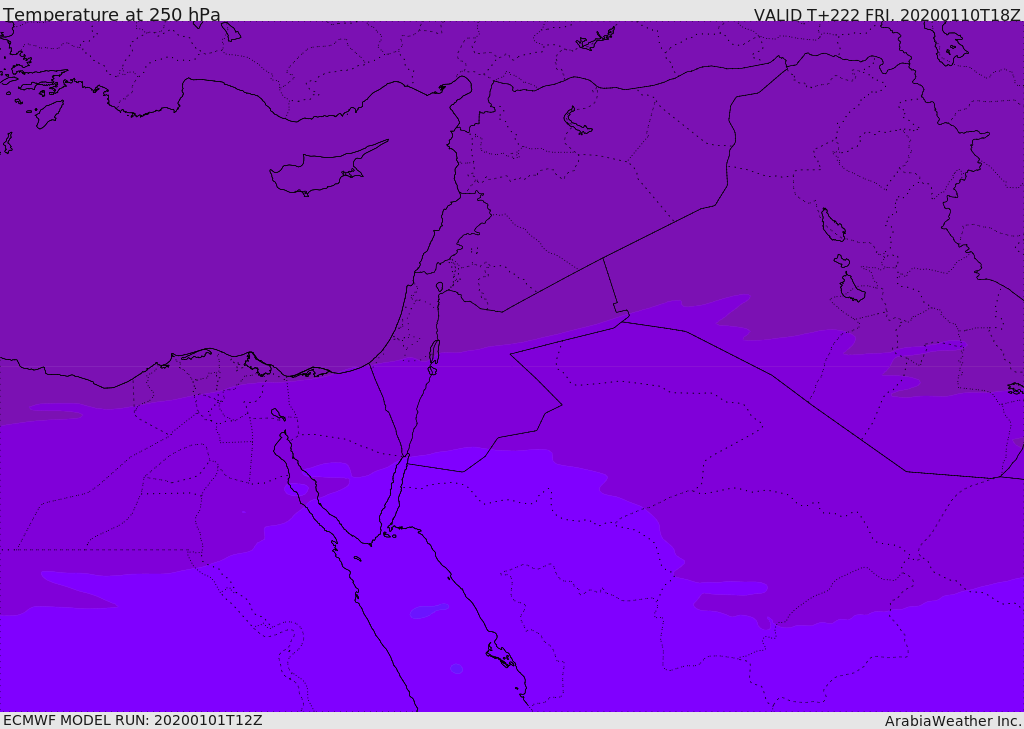Image resolution: width=1024 pixels, height=729 pixels.
Task: Click the 'ArabiaWeather Inc' credit text
Action: (x=953, y=721)
